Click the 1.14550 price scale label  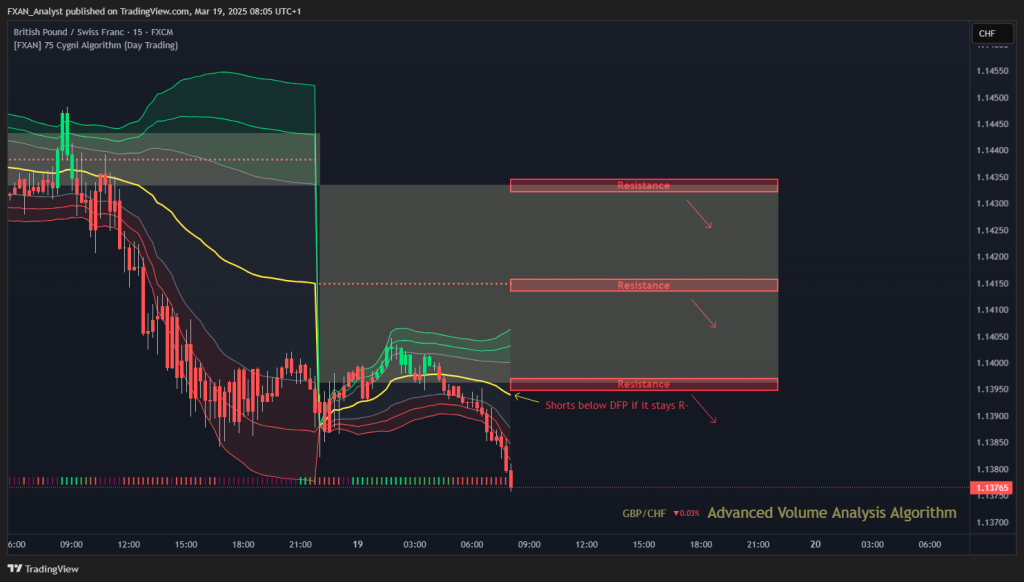tap(992, 71)
